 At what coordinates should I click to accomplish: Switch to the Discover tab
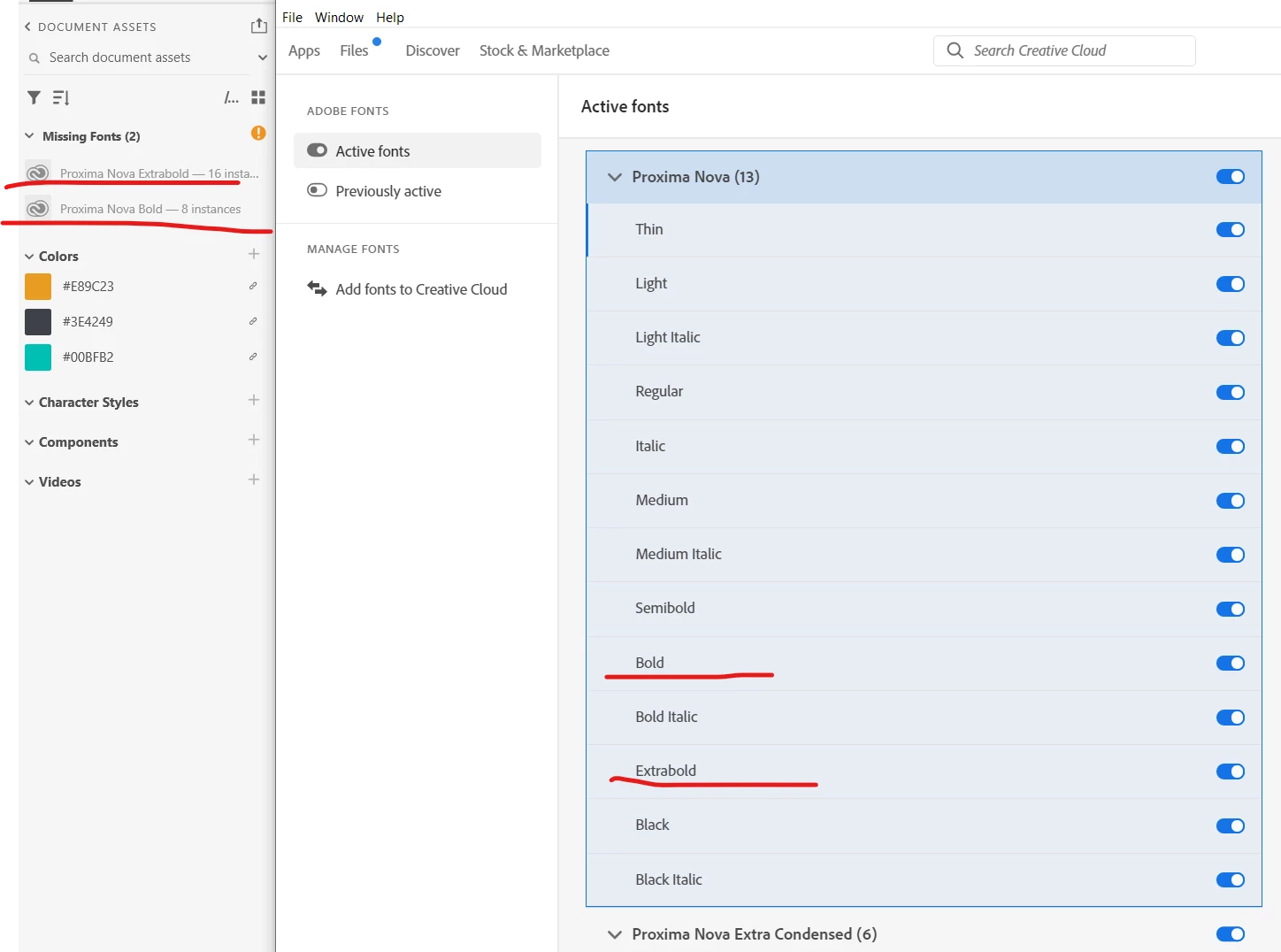point(433,50)
